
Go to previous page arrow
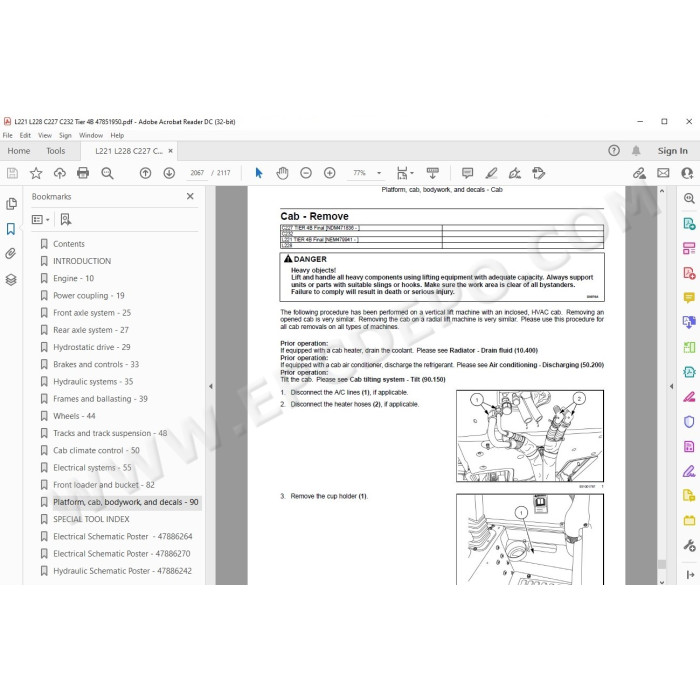[145, 173]
